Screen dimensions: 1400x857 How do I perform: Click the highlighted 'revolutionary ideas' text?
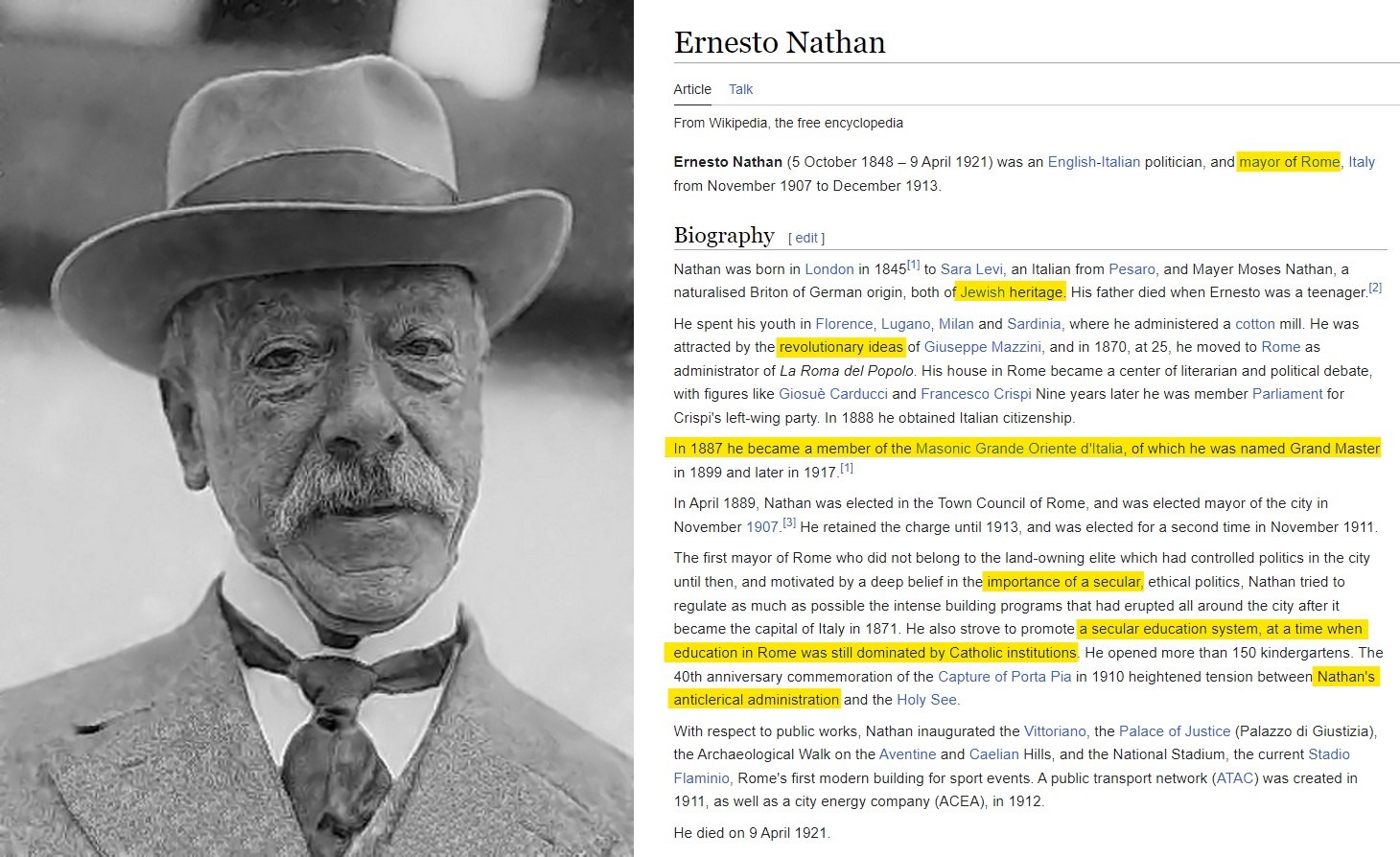point(841,347)
